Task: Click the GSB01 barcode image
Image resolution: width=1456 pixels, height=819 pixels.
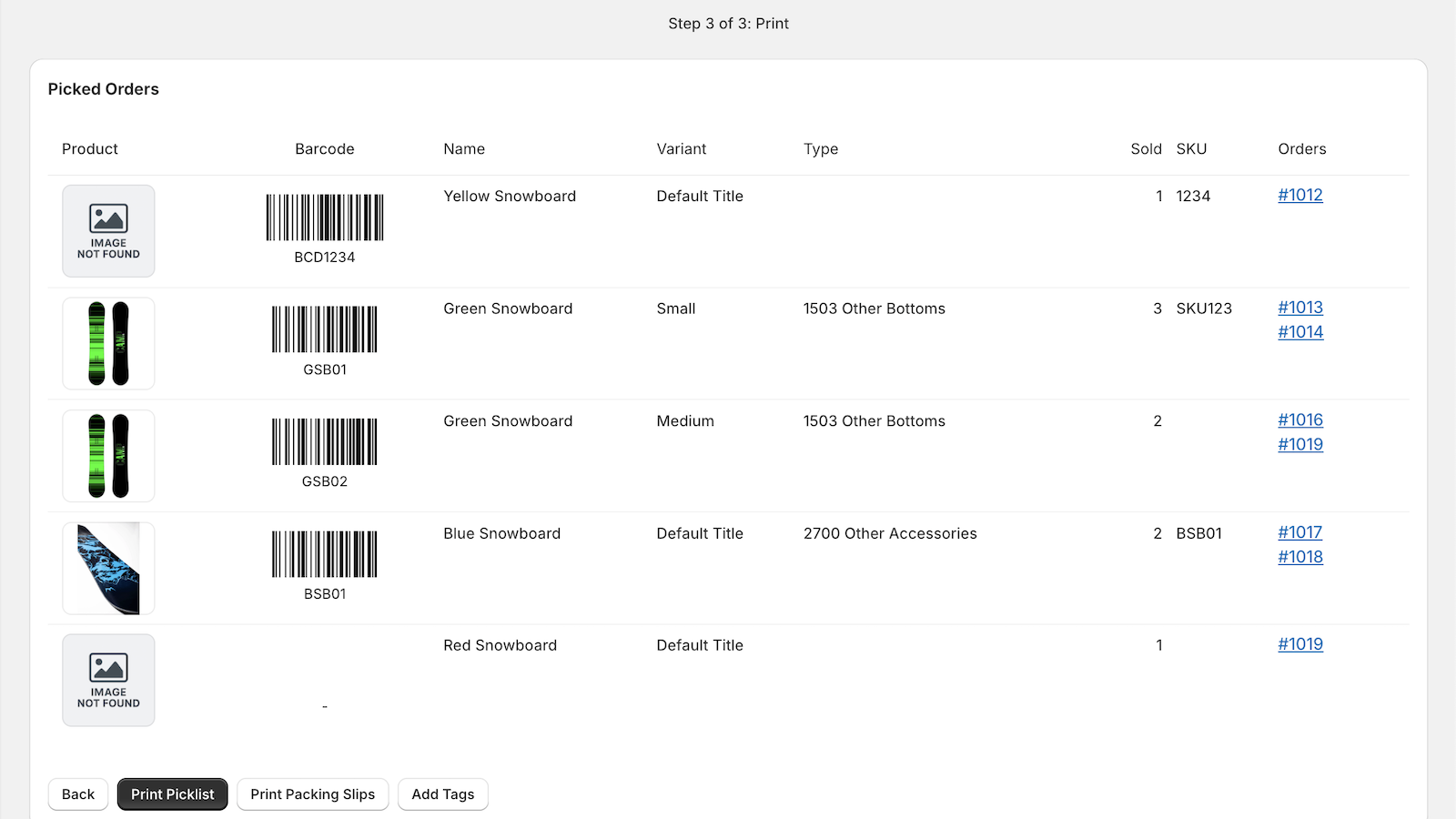Action: click(x=324, y=329)
